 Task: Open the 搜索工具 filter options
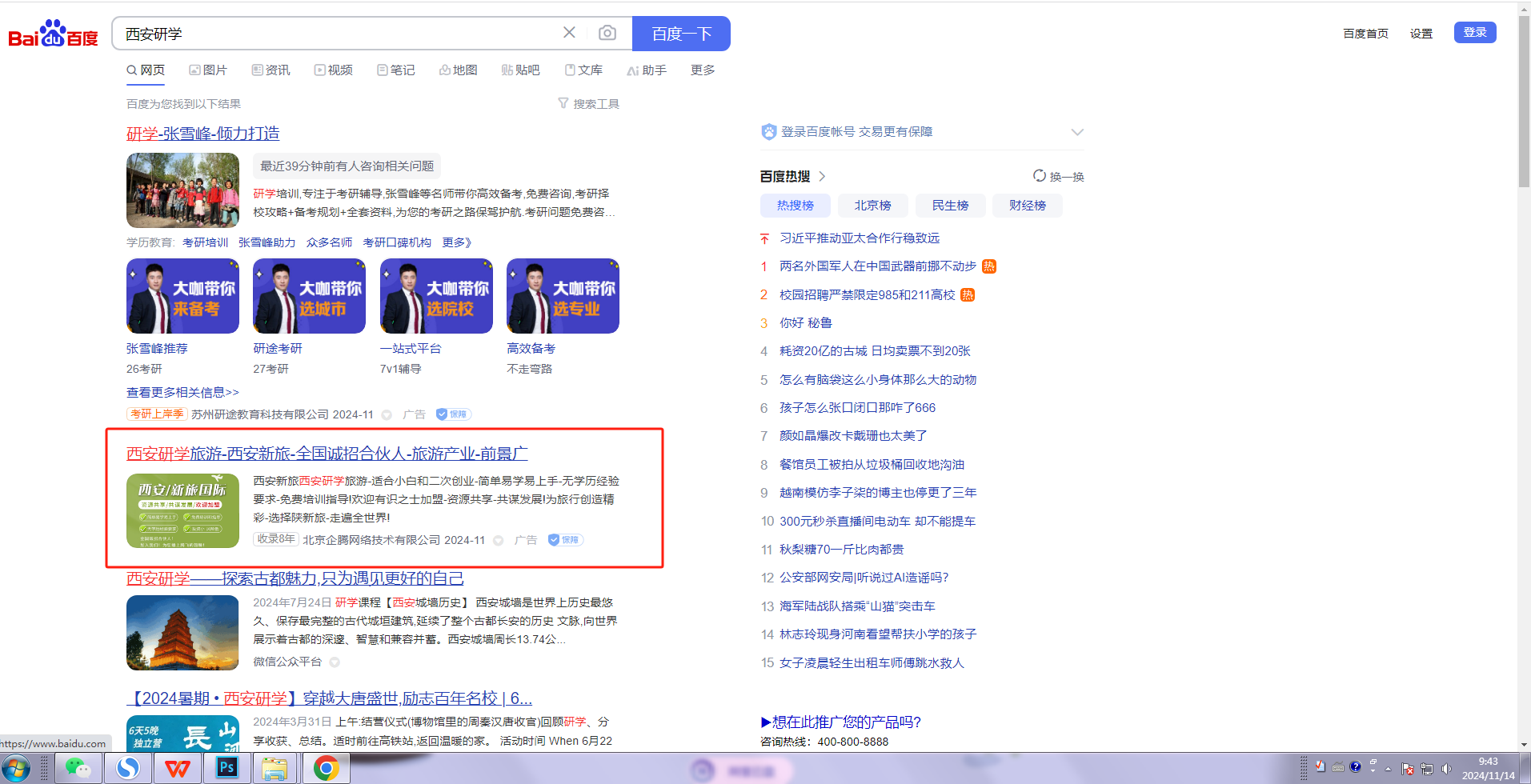588,104
